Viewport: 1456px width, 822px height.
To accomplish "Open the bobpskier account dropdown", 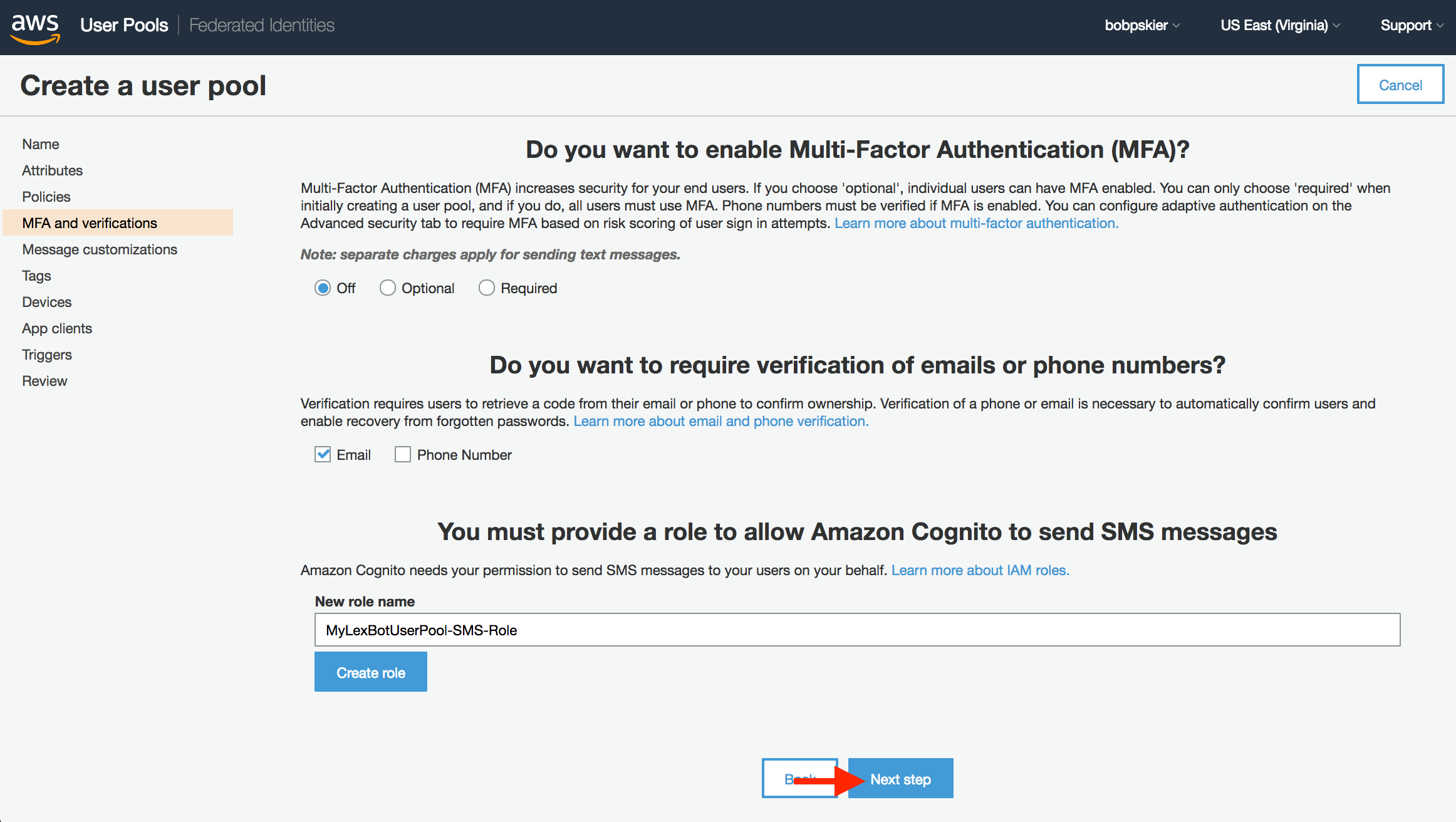I will click(x=1142, y=26).
